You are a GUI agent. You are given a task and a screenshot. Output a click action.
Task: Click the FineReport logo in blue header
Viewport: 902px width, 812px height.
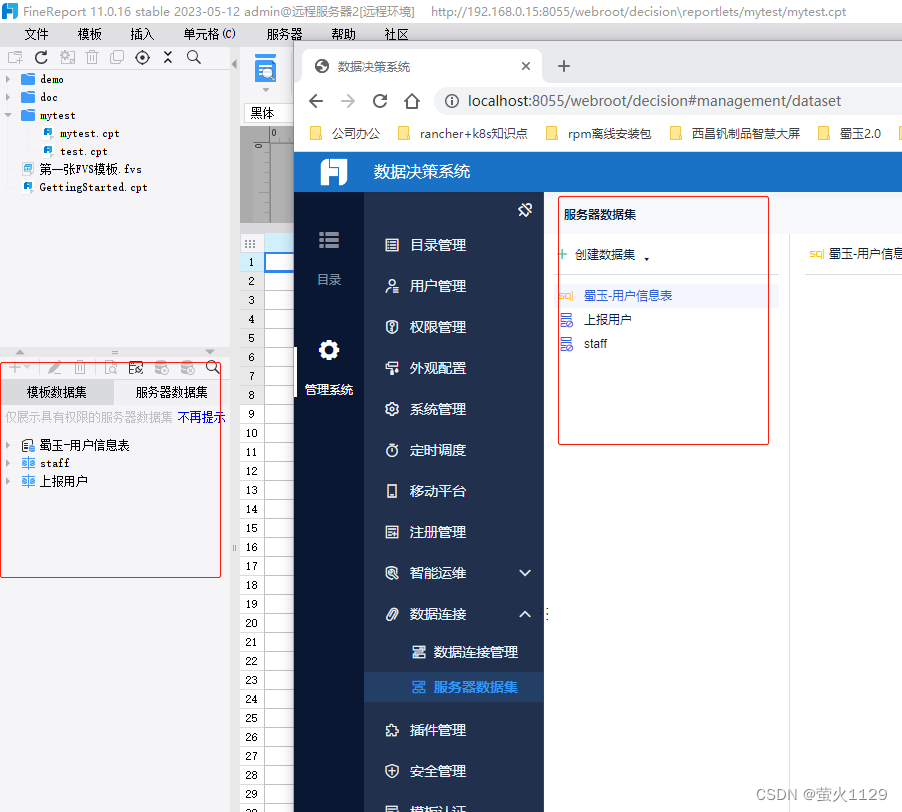pos(334,172)
